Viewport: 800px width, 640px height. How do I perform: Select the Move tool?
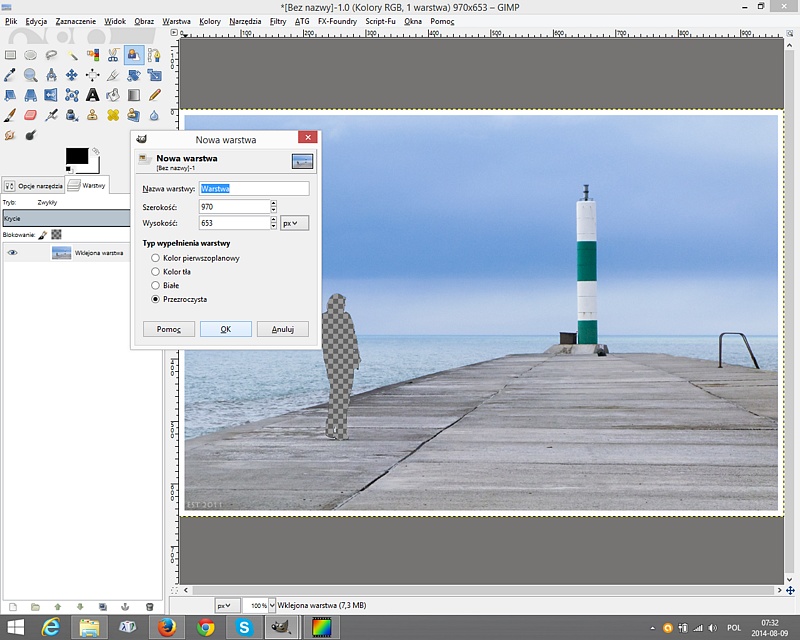pyautogui.click(x=73, y=75)
